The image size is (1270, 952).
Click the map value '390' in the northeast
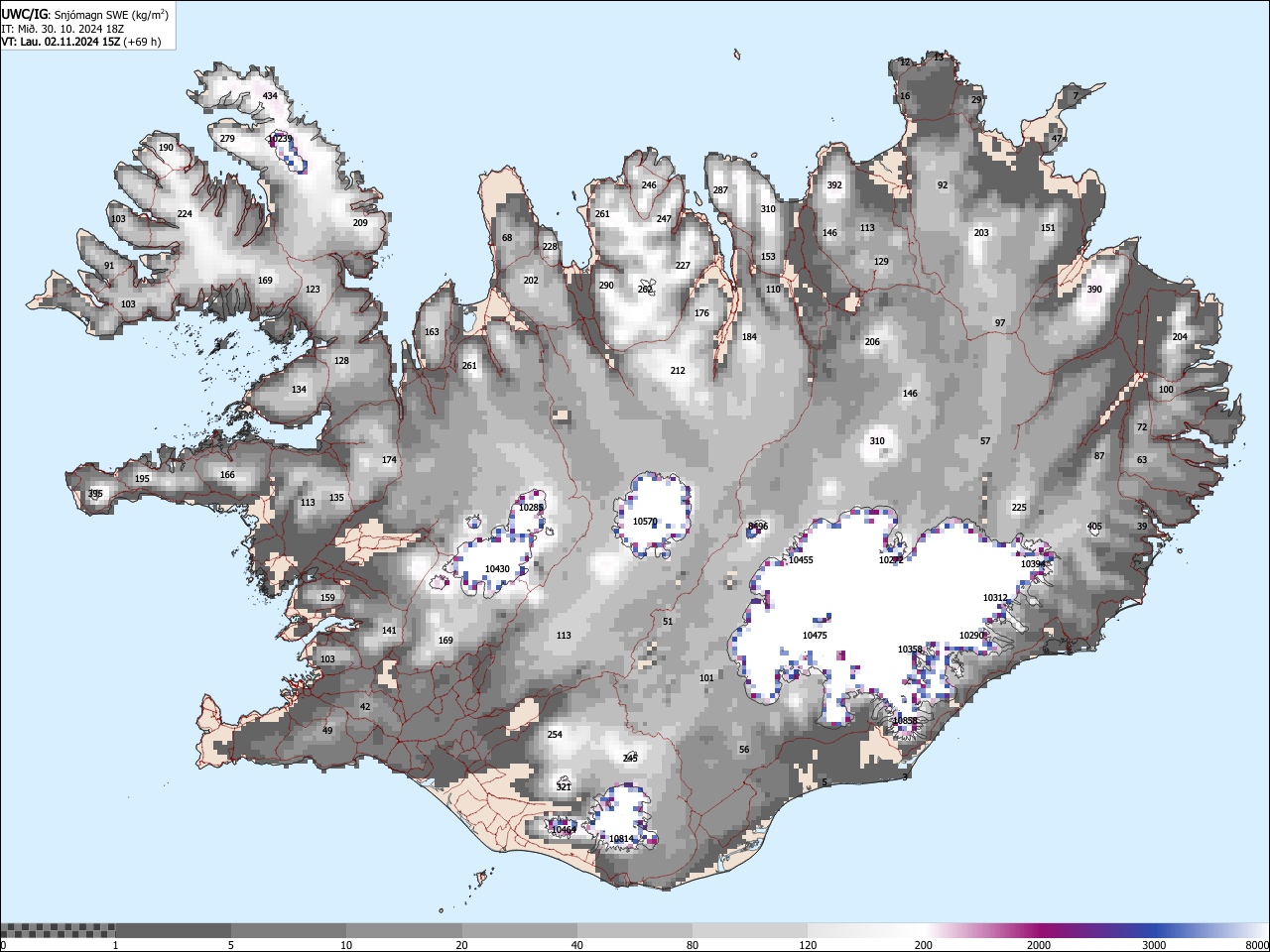click(x=1094, y=290)
